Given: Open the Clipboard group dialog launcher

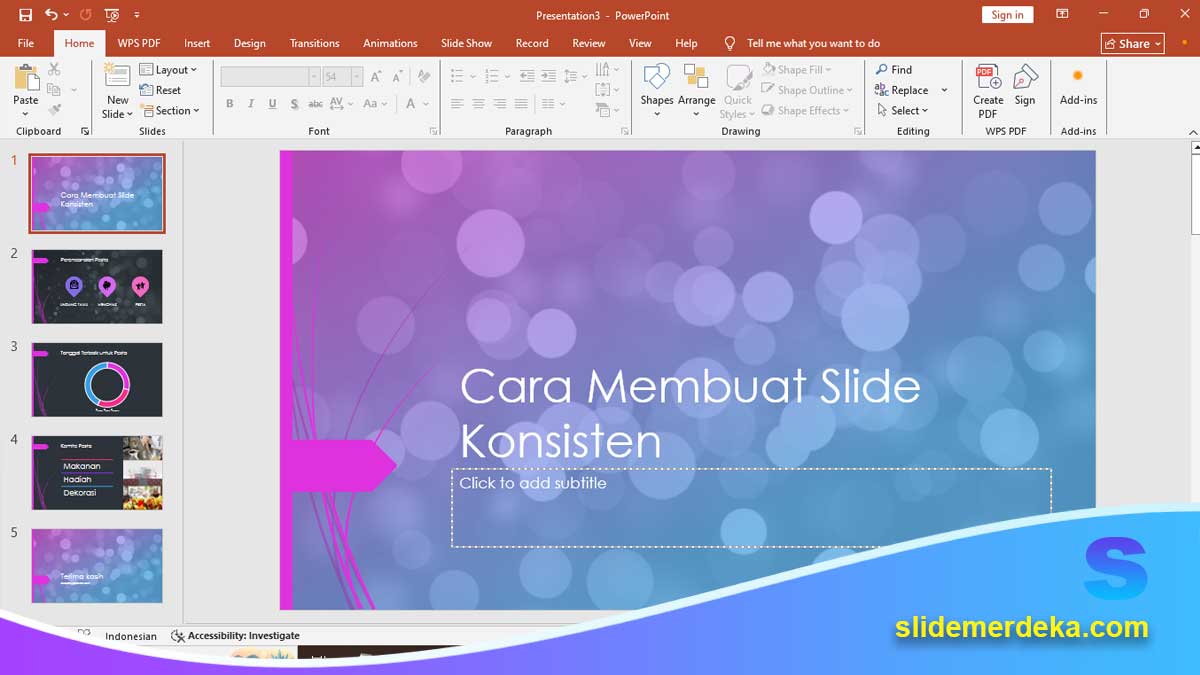Looking at the screenshot, I should pos(85,131).
